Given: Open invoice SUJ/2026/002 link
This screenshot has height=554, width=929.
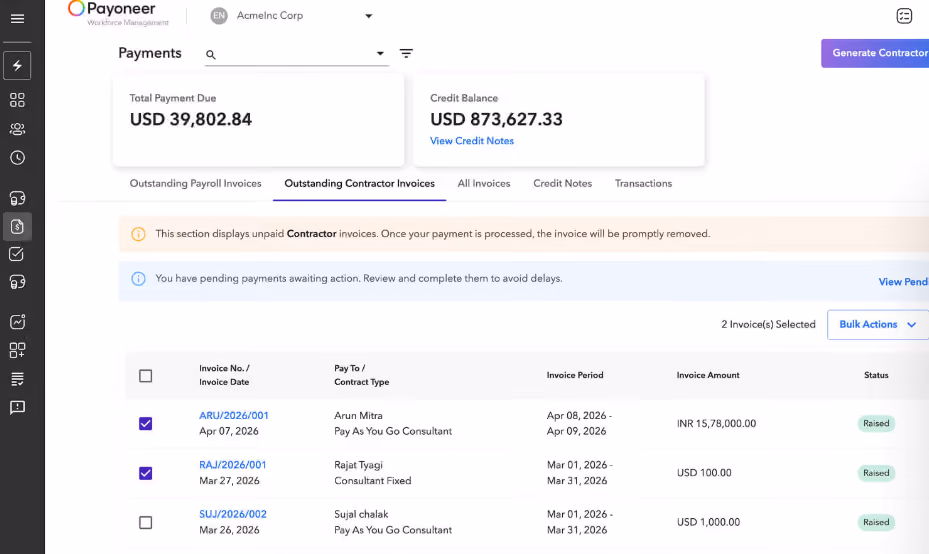Looking at the screenshot, I should [232, 514].
